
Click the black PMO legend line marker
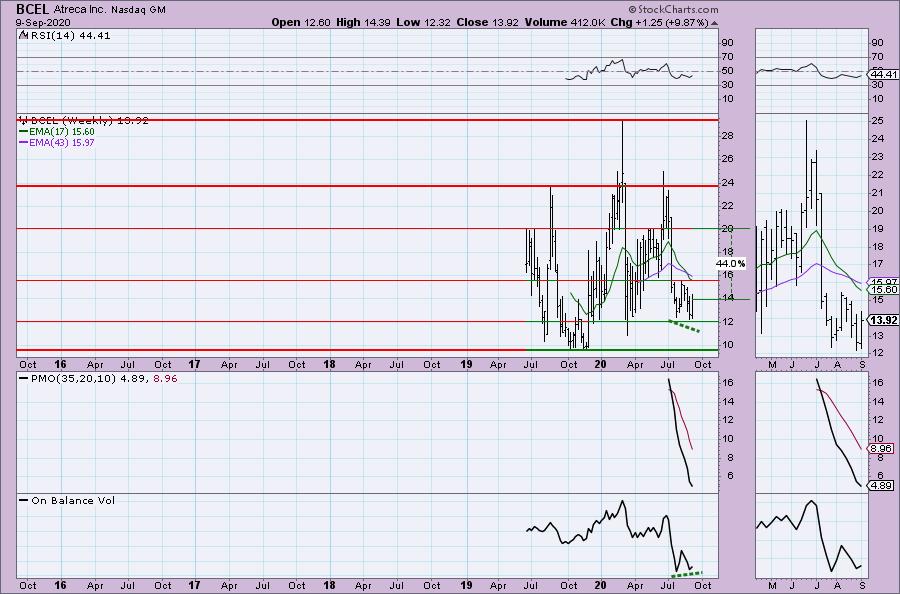24,379
